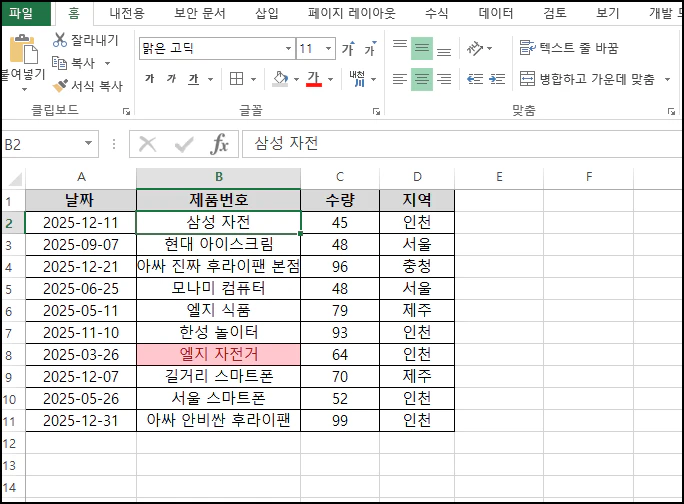Screen dimensions: 684x504
Task: Open underline style dropdown arrow
Action: tap(211, 79)
